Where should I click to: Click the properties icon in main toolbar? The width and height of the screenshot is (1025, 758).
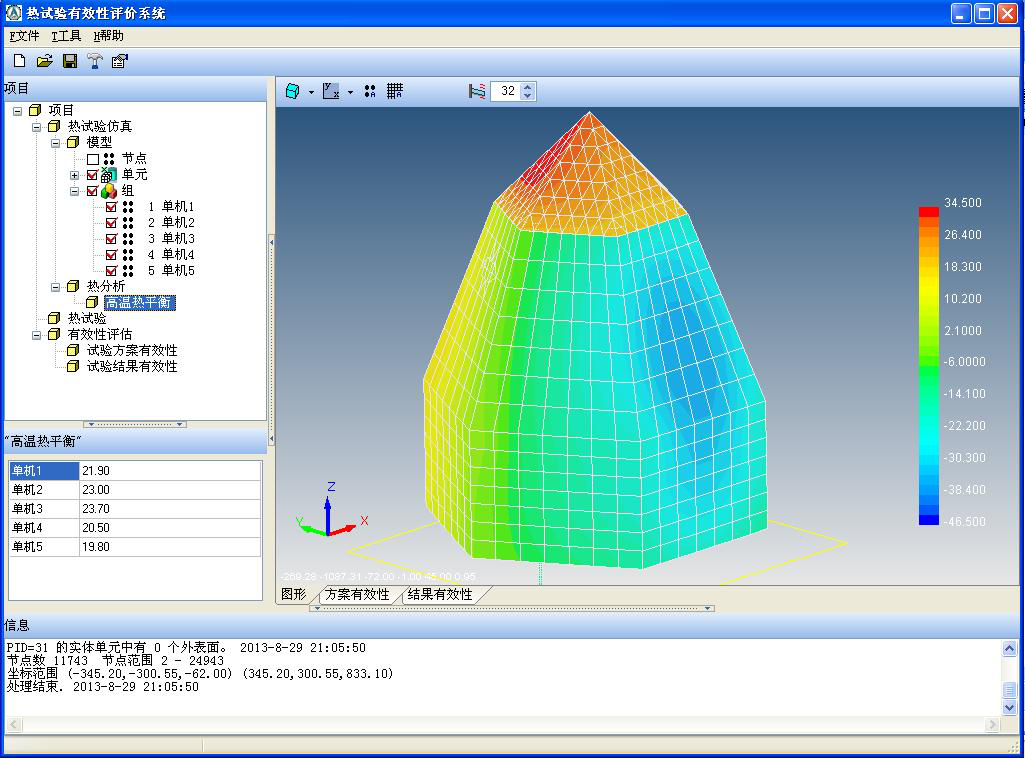120,61
